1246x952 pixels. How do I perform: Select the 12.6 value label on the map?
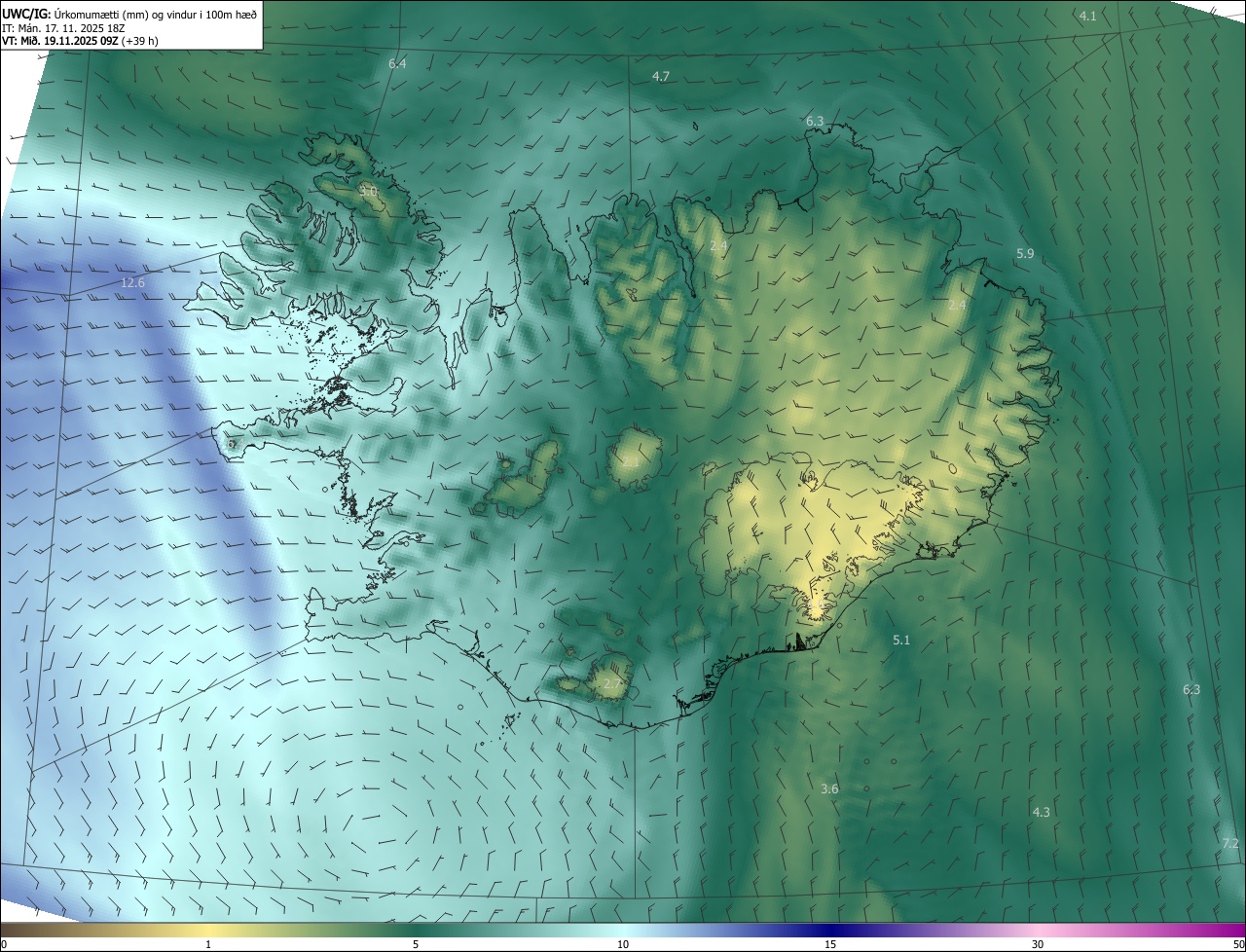pos(132,283)
